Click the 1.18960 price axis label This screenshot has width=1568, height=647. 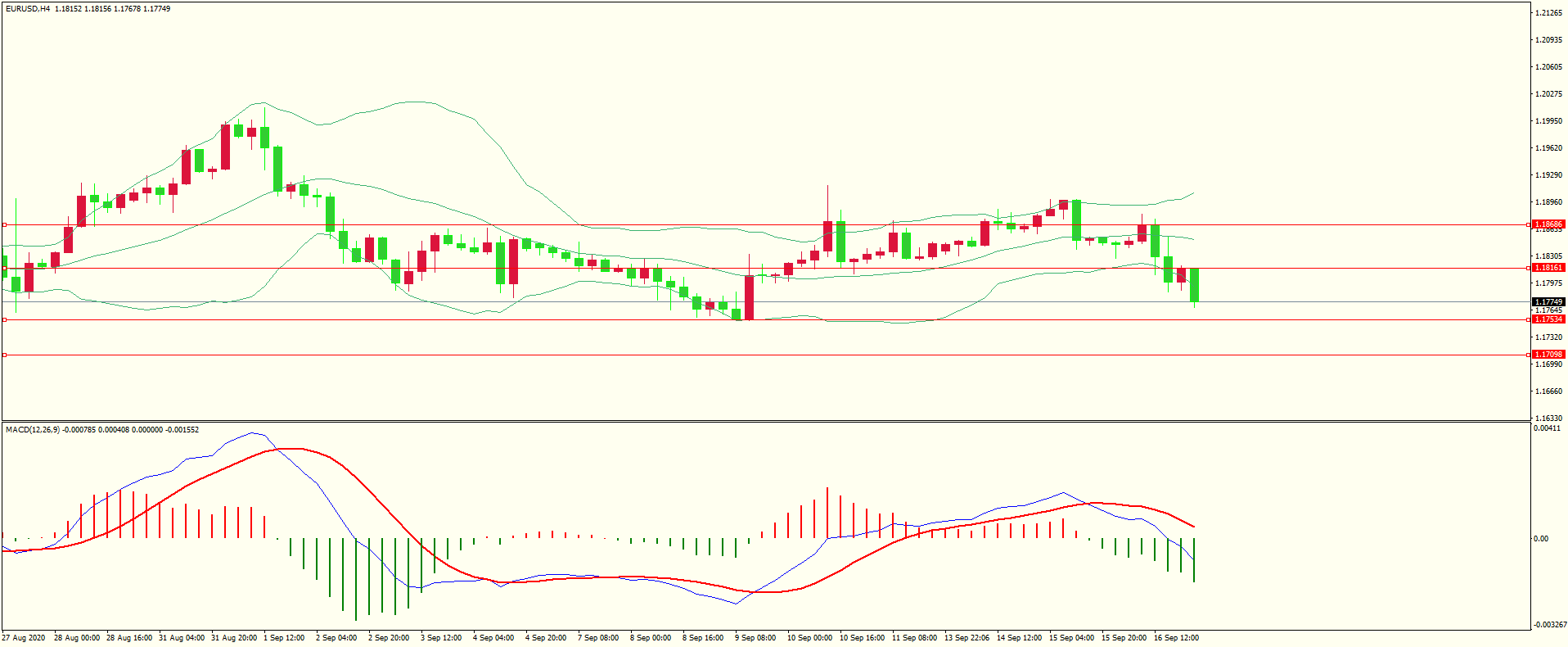[x=1548, y=202]
